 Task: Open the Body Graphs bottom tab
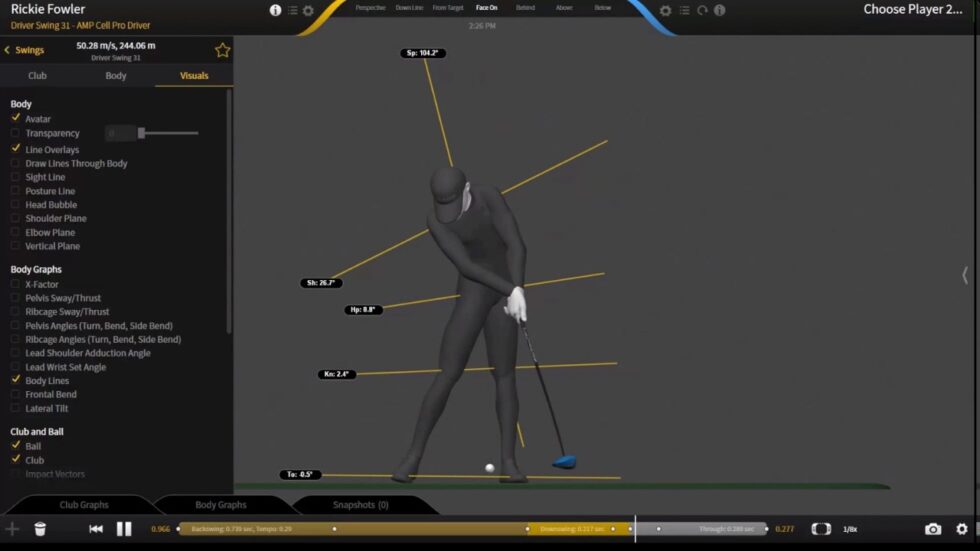tap(221, 505)
